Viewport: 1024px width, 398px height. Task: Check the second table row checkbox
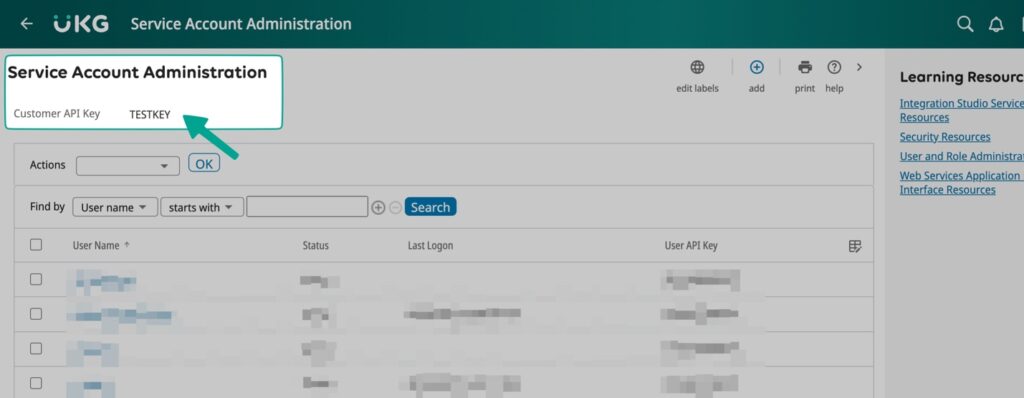36,314
